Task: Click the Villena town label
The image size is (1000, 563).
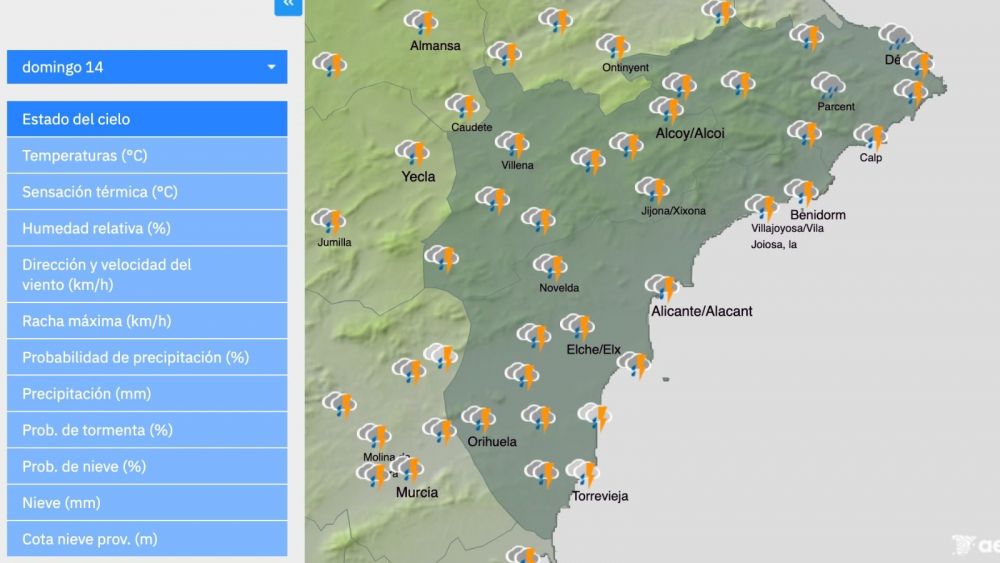Action: 517,165
